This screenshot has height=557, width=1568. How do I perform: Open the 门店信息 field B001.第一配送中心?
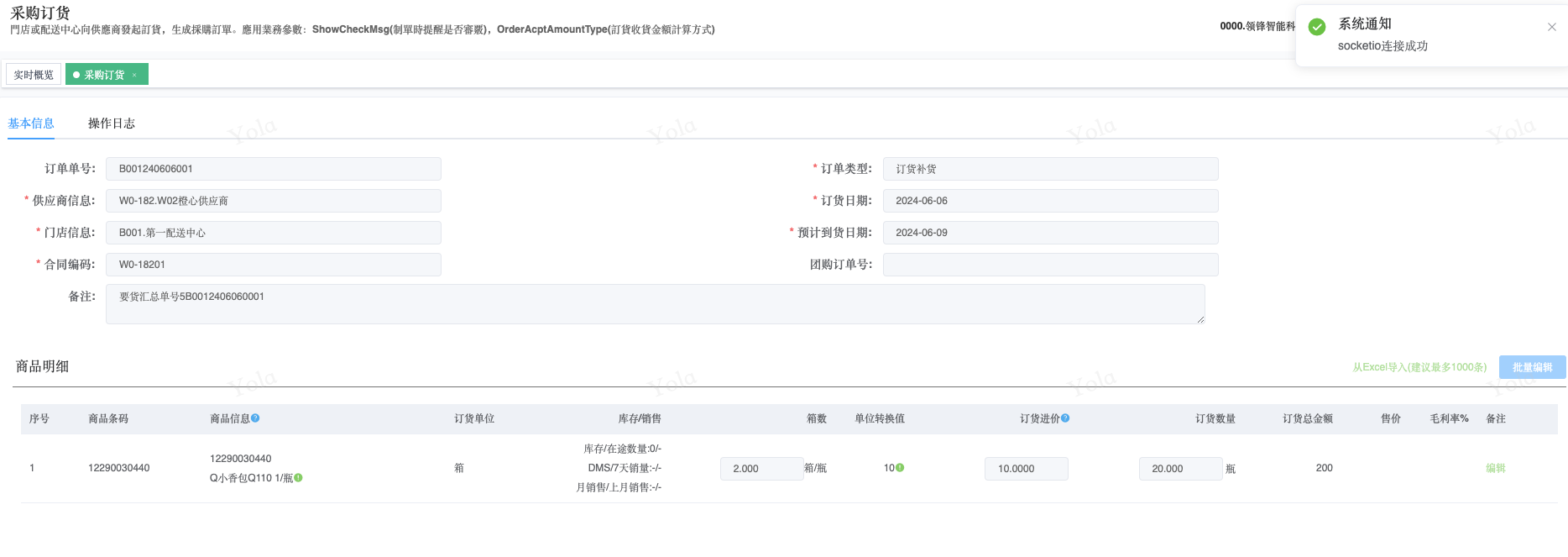(x=274, y=233)
